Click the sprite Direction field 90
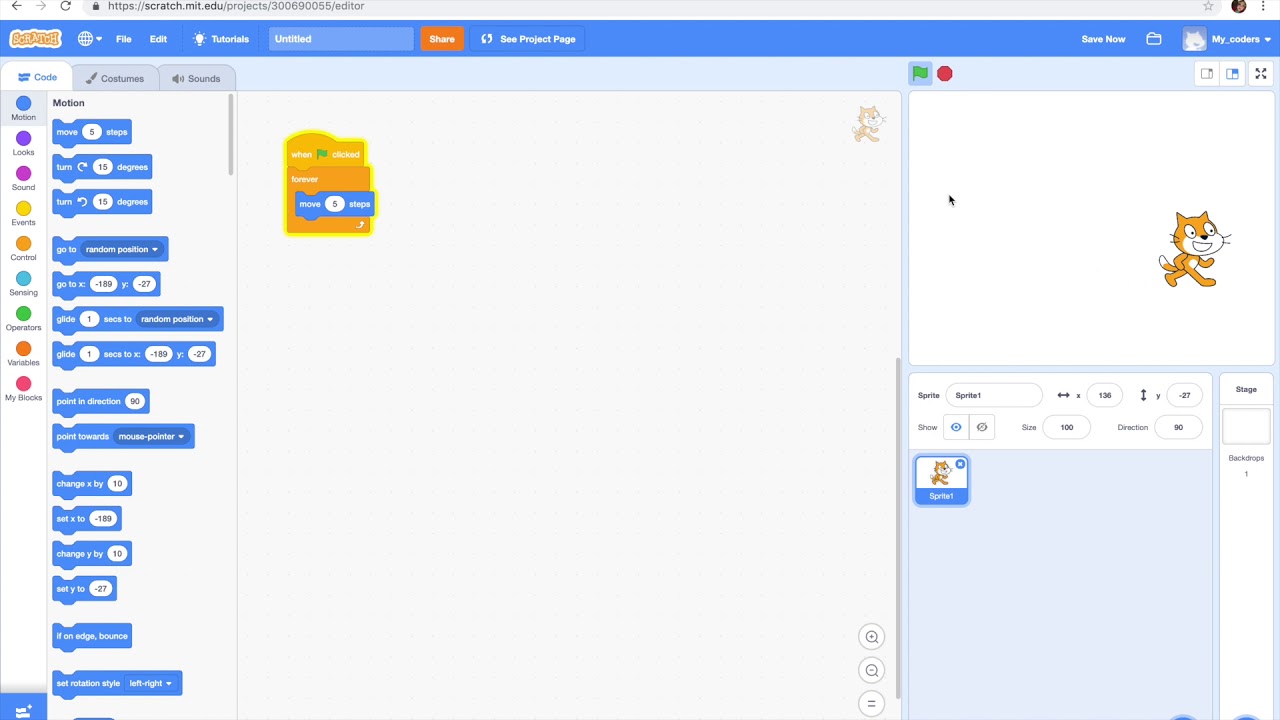The image size is (1280, 720). (1178, 427)
